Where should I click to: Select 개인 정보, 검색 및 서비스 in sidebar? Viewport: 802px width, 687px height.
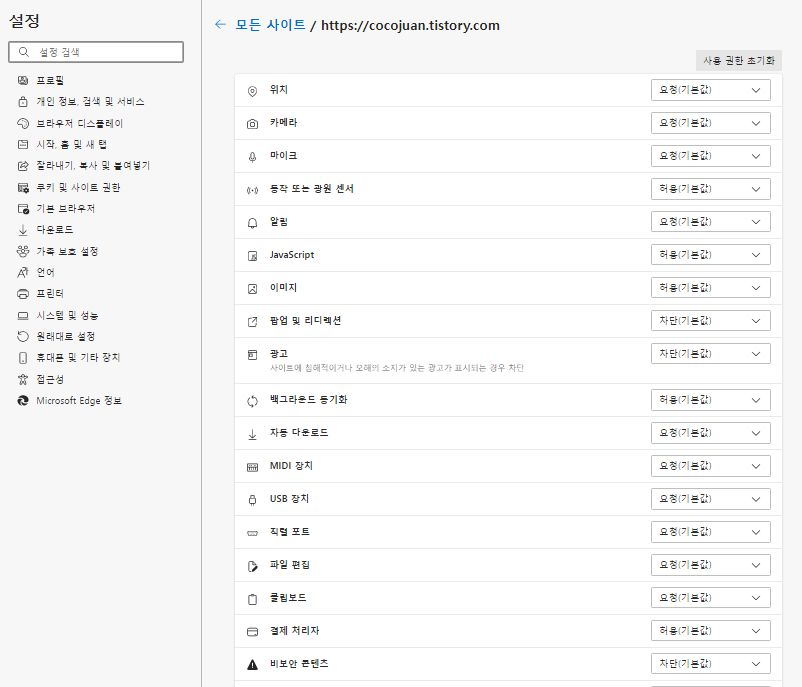93,101
